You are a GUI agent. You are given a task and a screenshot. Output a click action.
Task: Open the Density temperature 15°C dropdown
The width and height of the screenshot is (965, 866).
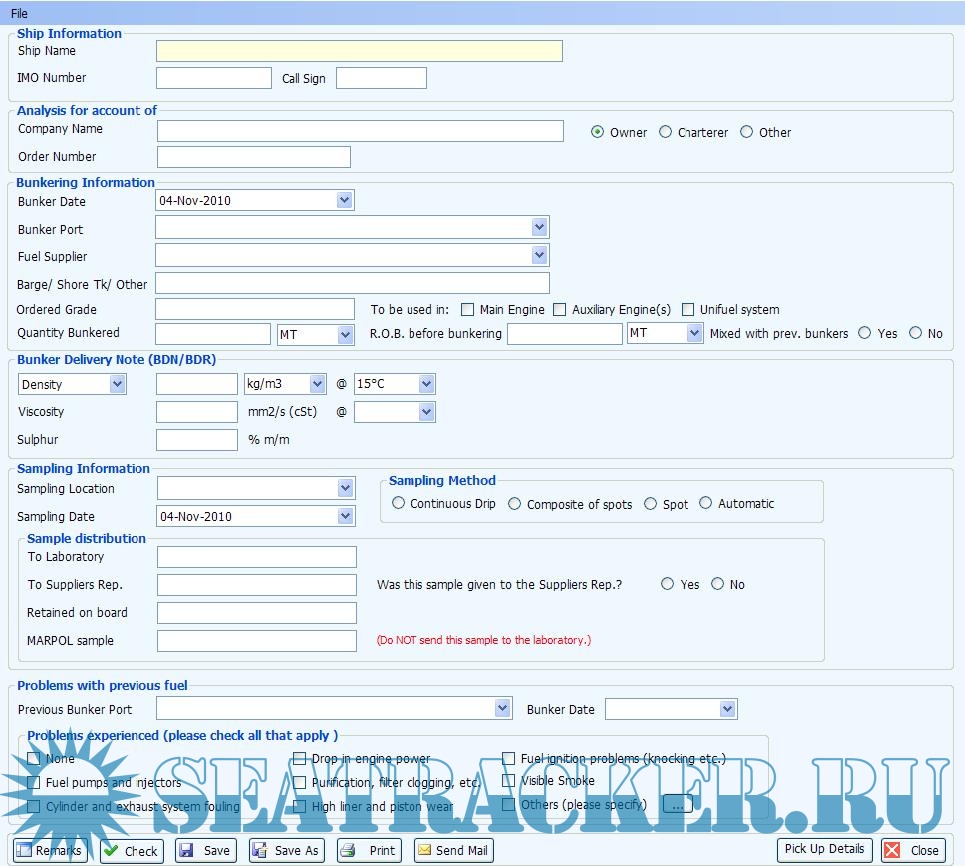(426, 384)
